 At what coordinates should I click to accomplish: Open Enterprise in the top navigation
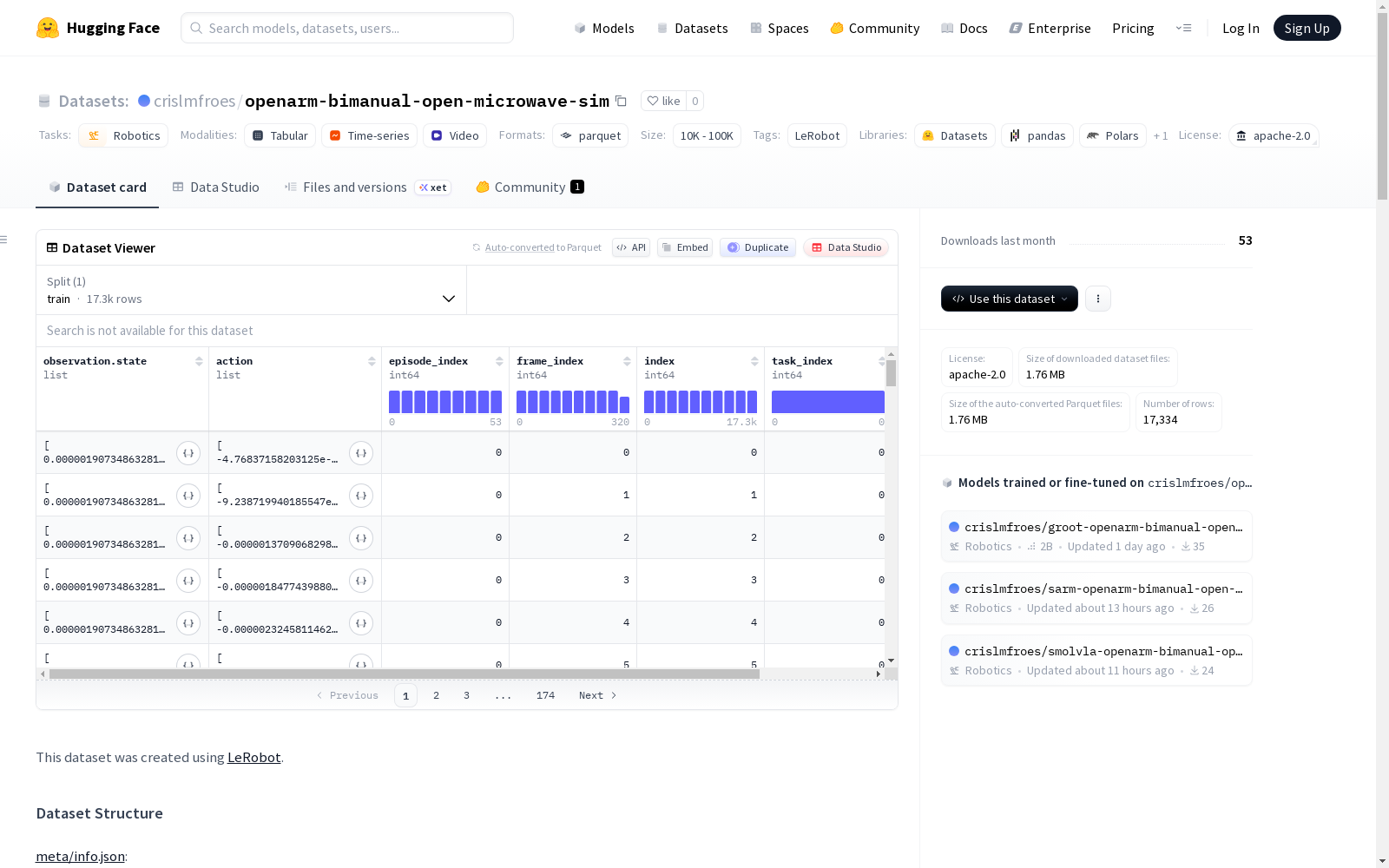(x=1050, y=28)
